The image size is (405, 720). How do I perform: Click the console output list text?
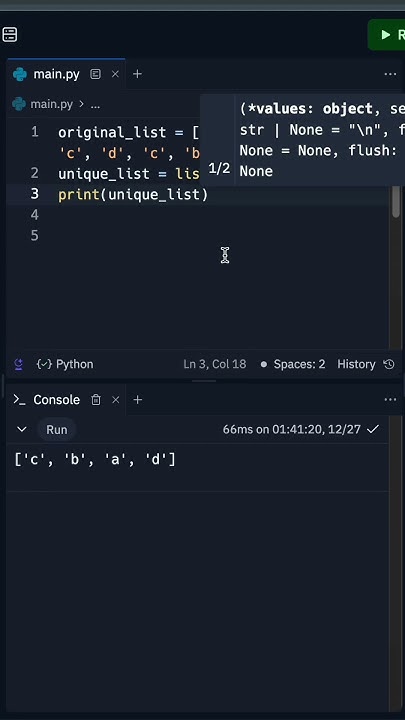click(95, 460)
